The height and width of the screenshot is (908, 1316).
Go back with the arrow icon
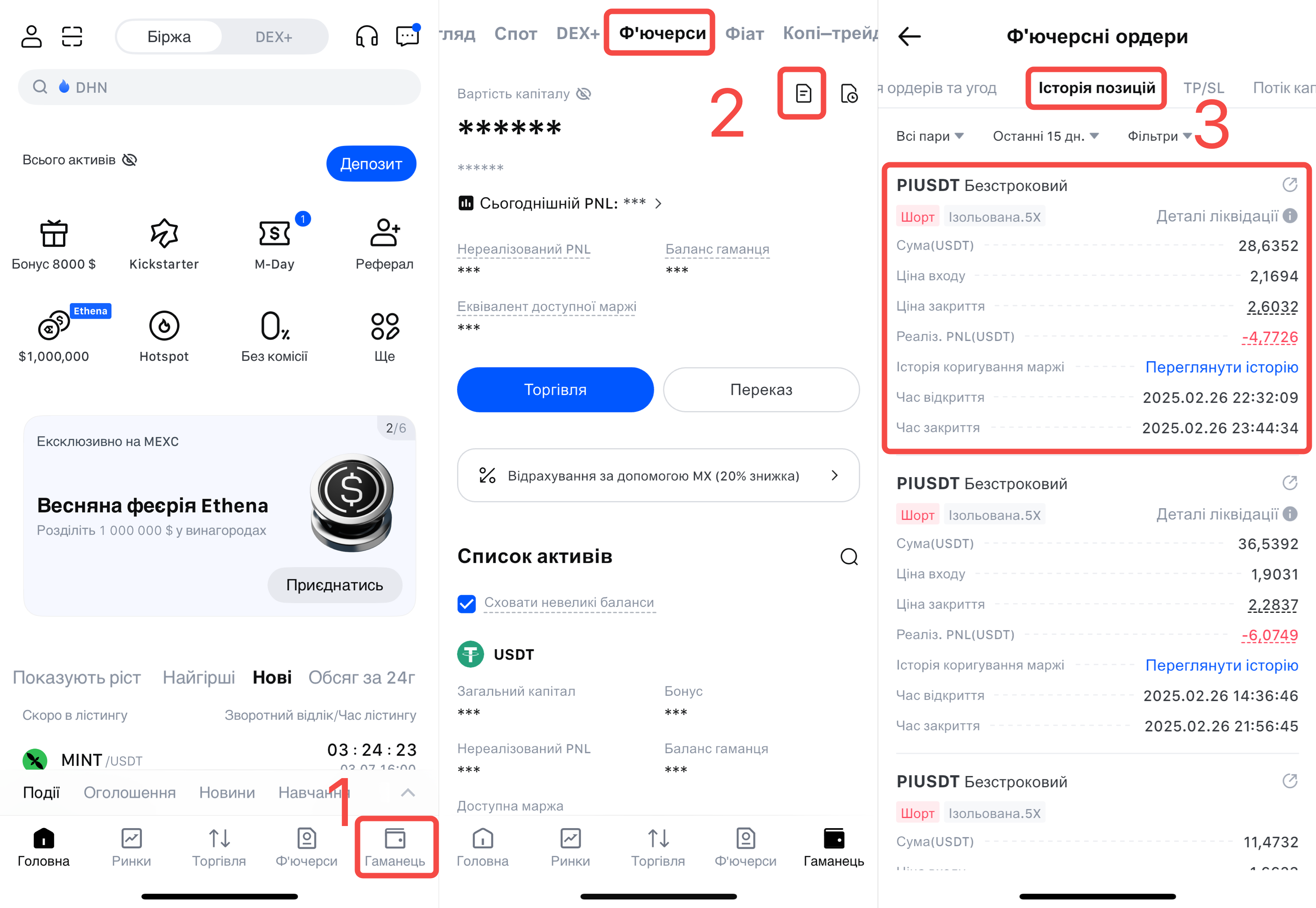coord(910,37)
